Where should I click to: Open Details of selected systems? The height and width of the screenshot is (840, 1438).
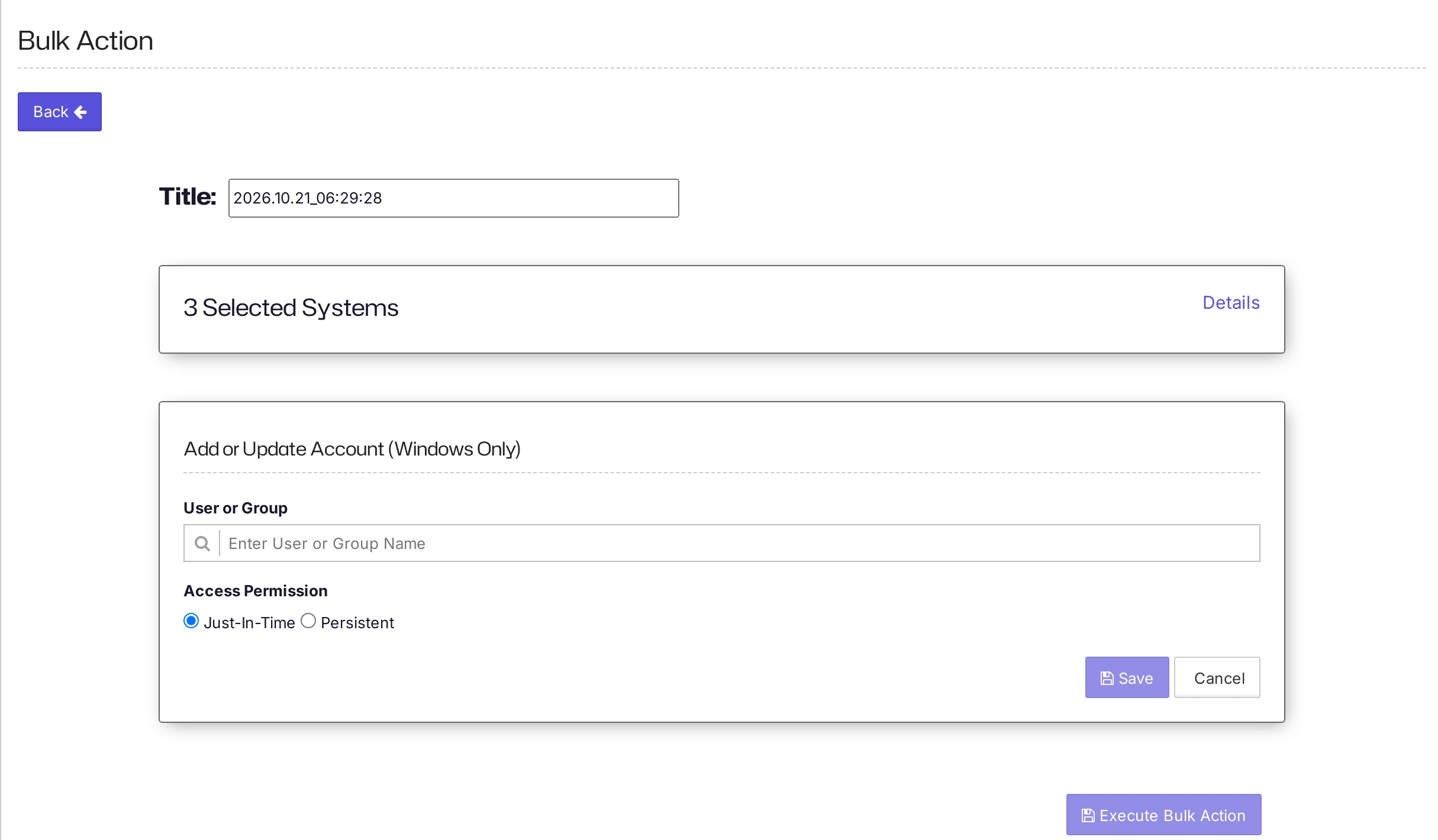pos(1231,303)
